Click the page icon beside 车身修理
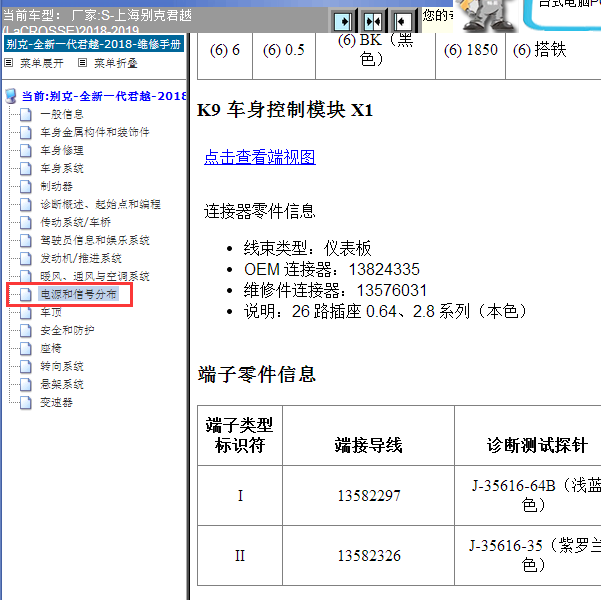The image size is (601, 600). [x=26, y=150]
